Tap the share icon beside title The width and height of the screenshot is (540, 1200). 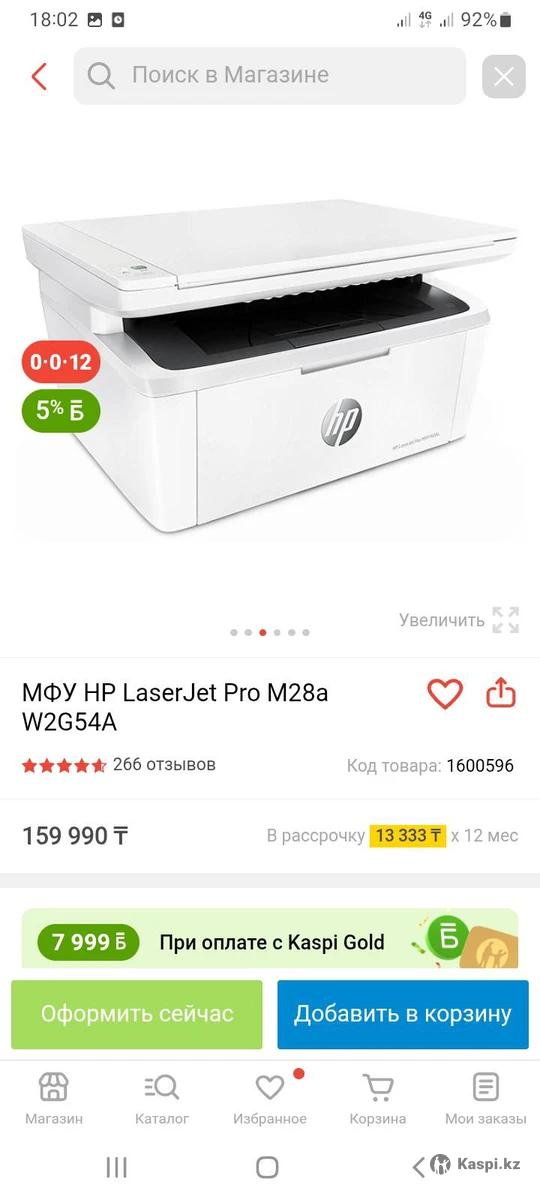501,692
